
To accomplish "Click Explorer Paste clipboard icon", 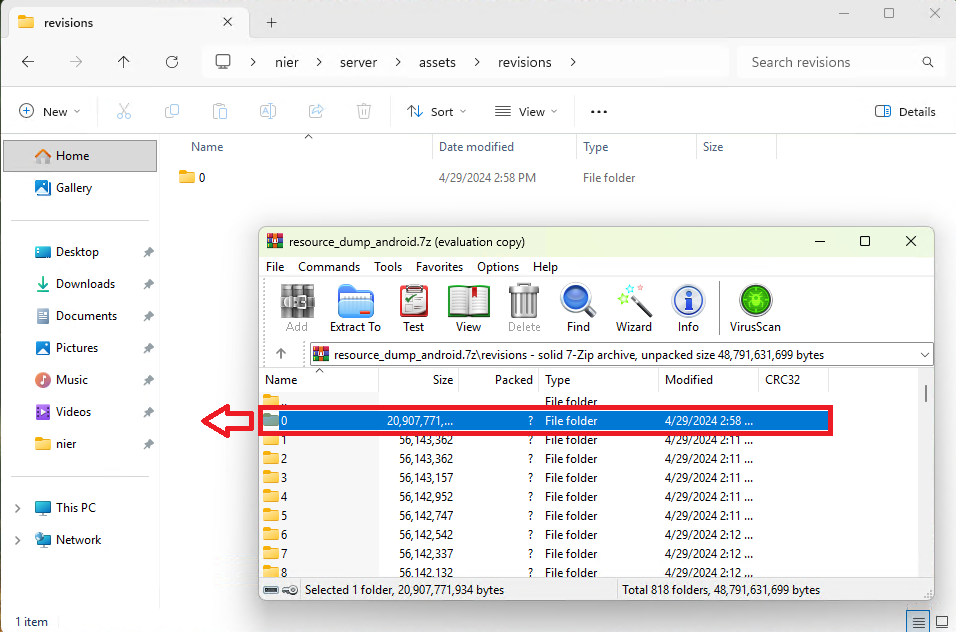I will pyautogui.click(x=220, y=111).
